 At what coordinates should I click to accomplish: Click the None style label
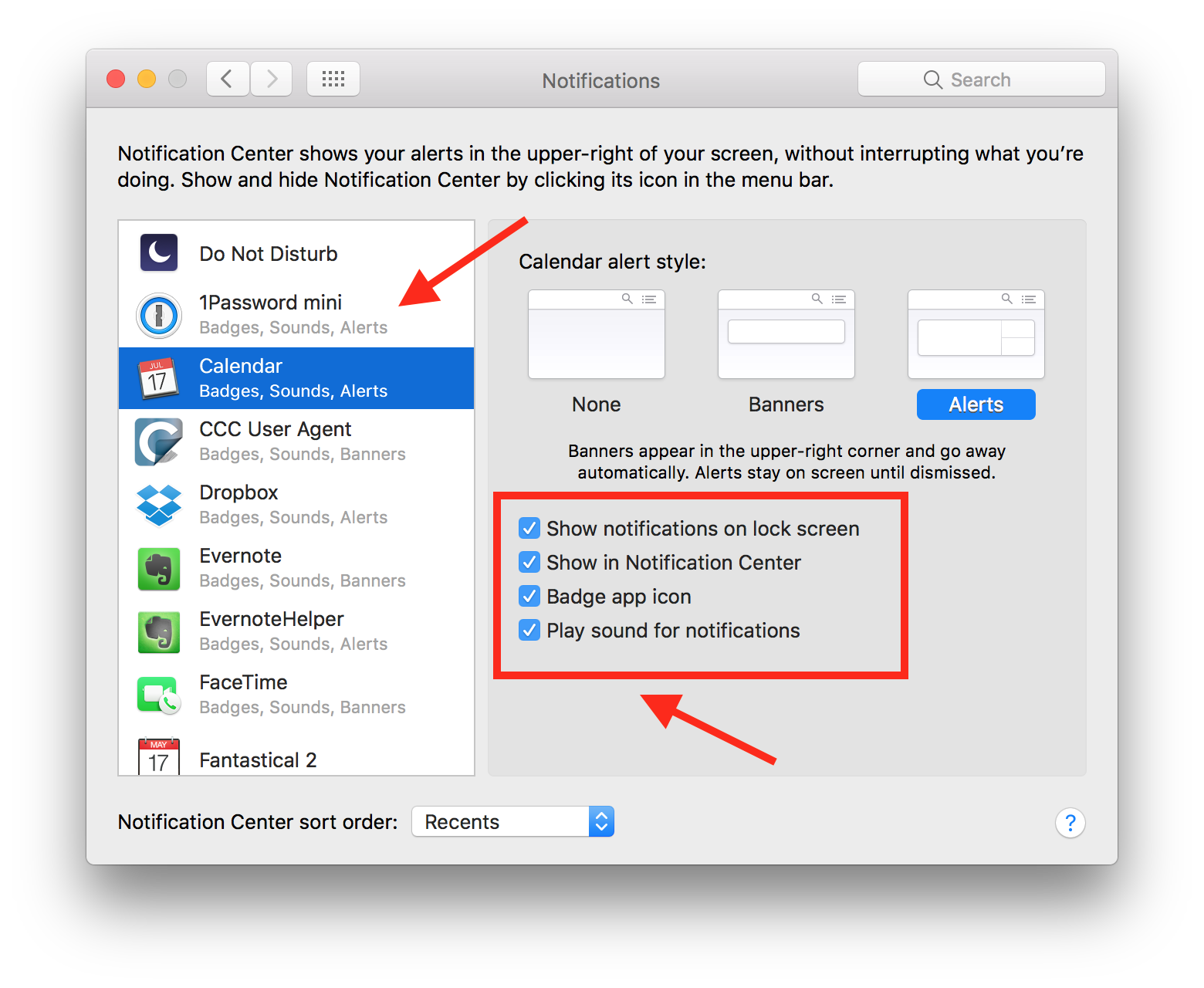pos(597,404)
